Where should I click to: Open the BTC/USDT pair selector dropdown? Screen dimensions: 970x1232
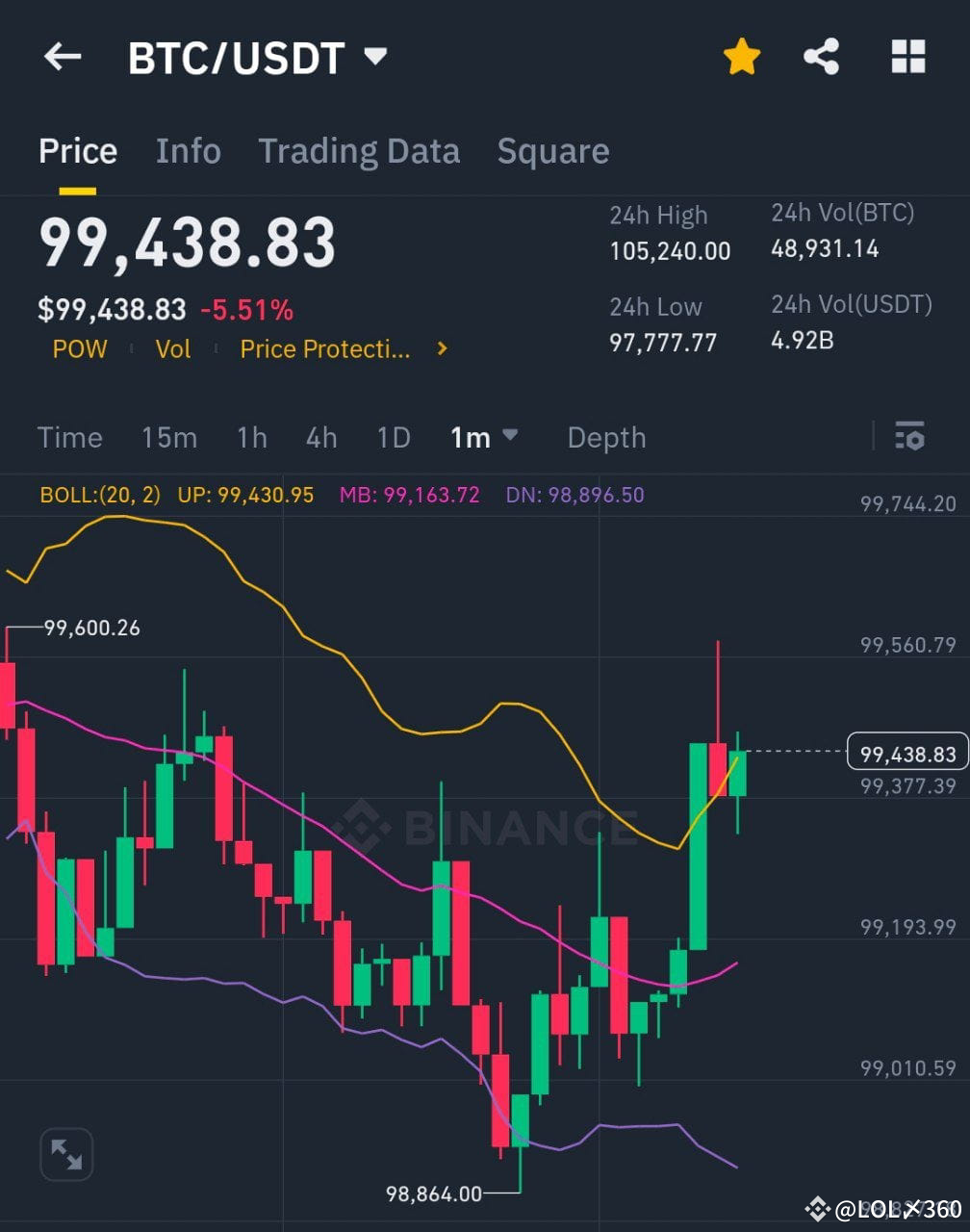pyautogui.click(x=255, y=56)
